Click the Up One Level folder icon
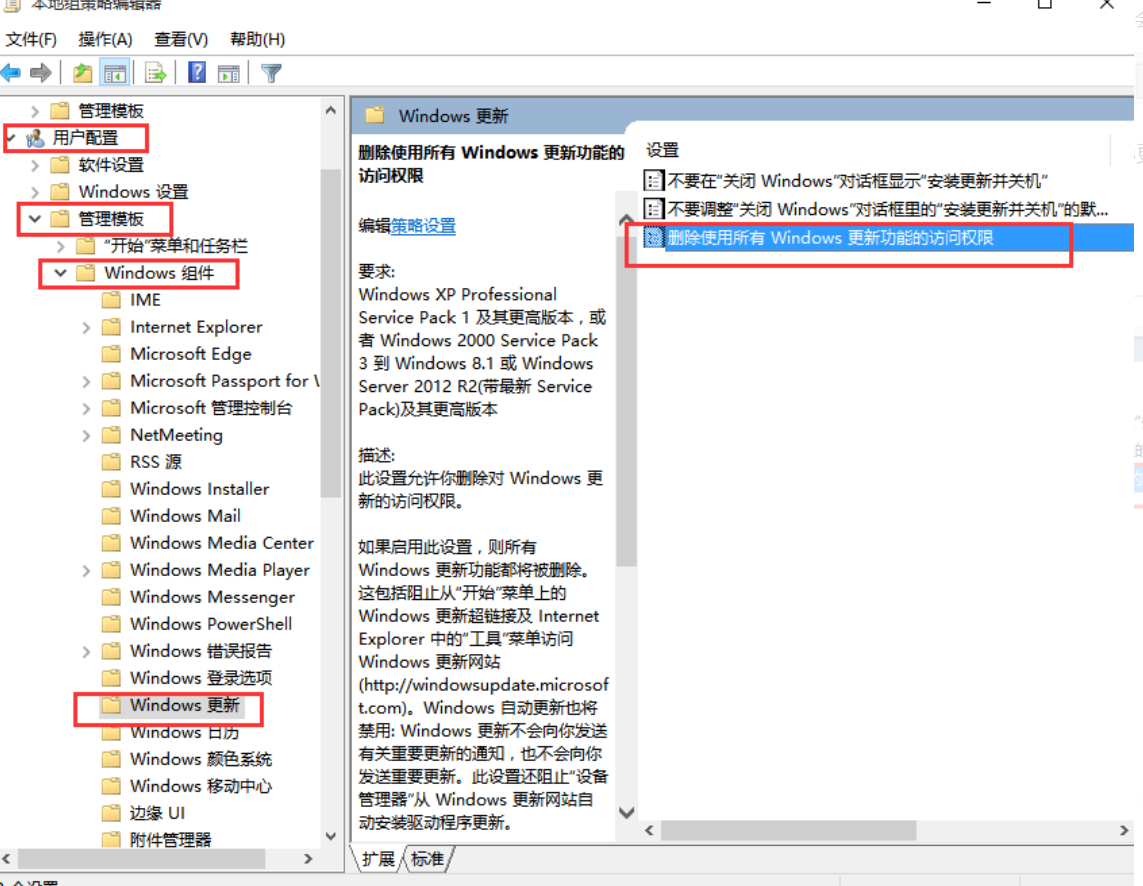 click(x=83, y=73)
